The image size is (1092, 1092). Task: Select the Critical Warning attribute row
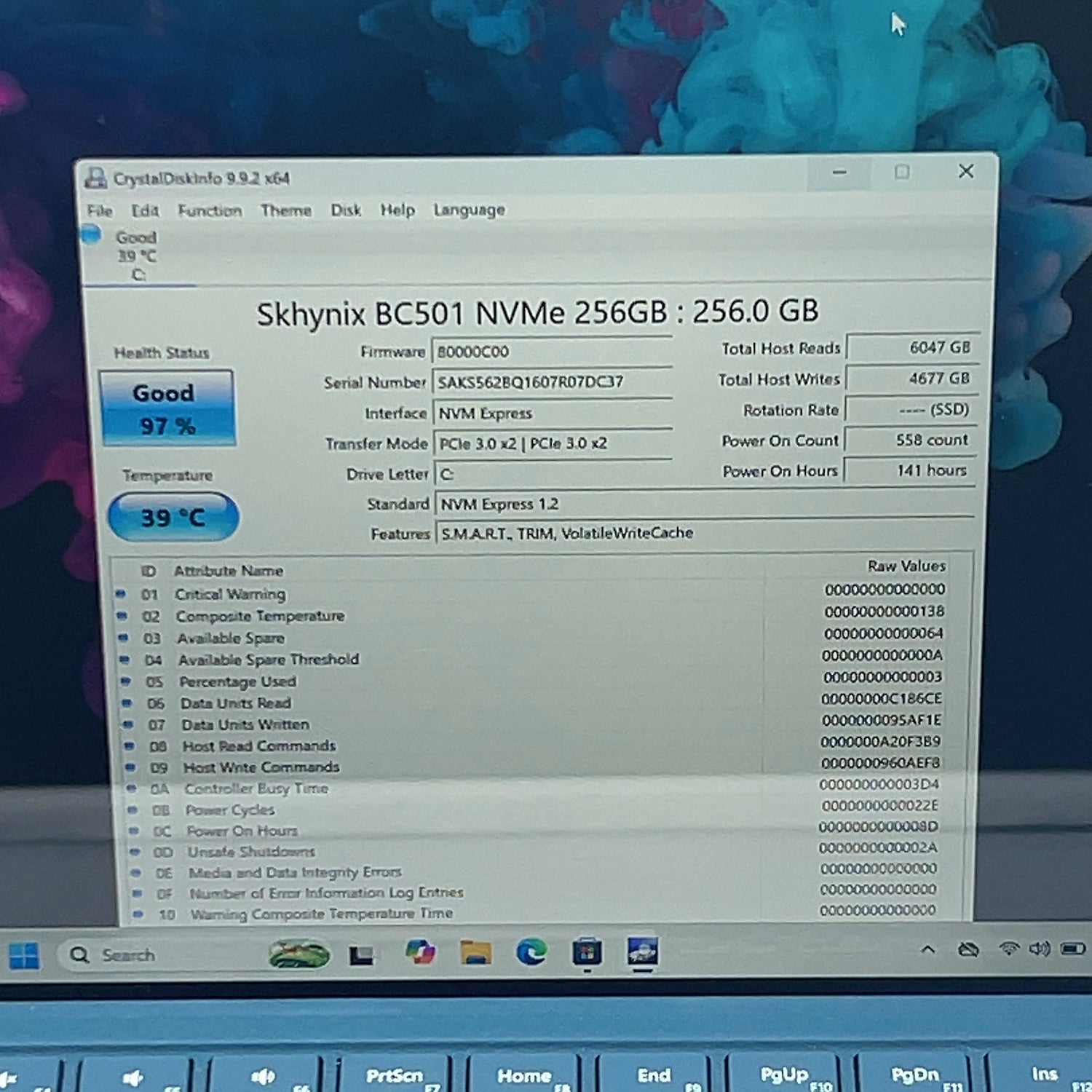coord(540,593)
